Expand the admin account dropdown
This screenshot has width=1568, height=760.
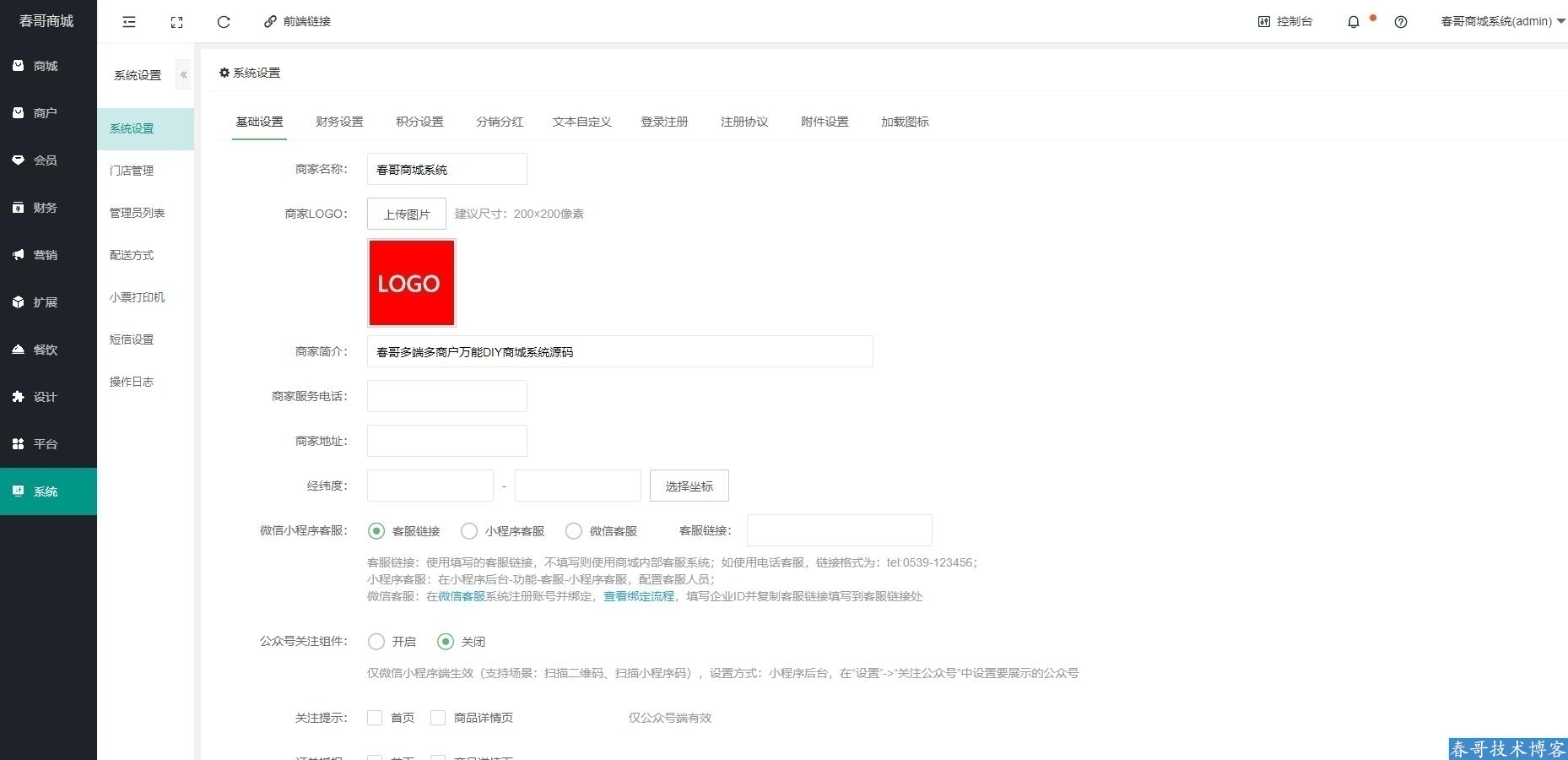[1502, 22]
